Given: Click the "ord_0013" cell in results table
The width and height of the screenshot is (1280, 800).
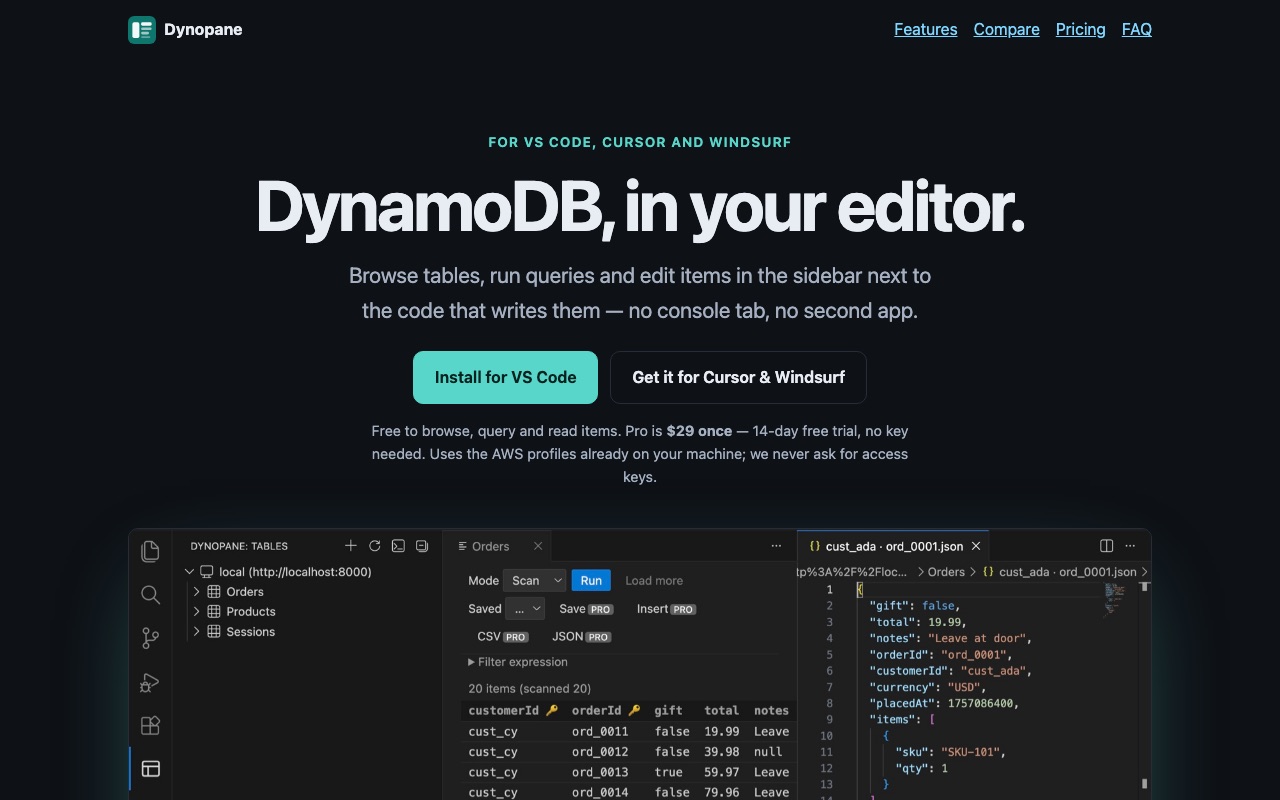Looking at the screenshot, I should click(600, 772).
